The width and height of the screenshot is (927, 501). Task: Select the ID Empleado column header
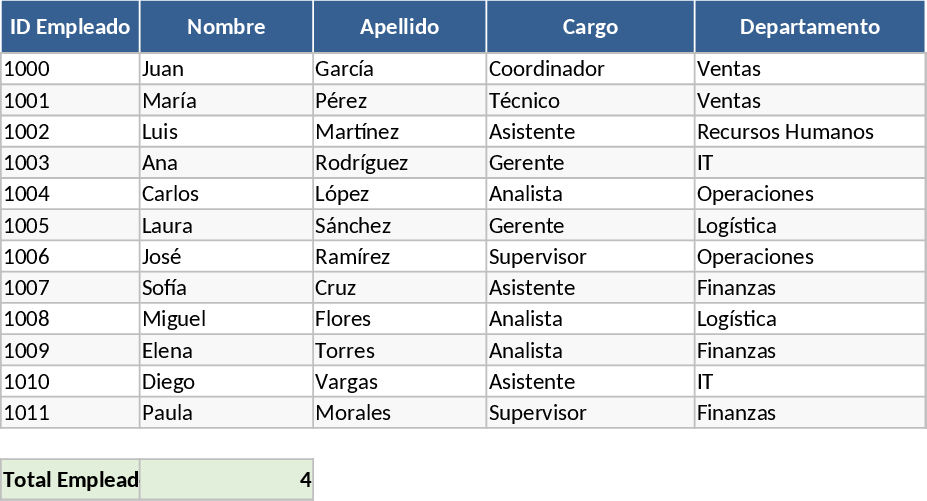coord(70,27)
